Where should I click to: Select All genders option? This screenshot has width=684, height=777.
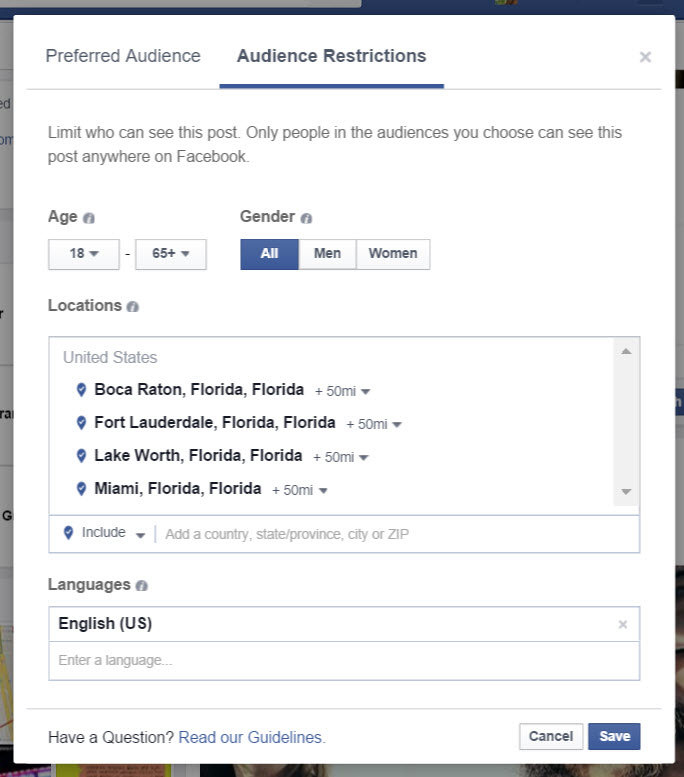tap(269, 254)
